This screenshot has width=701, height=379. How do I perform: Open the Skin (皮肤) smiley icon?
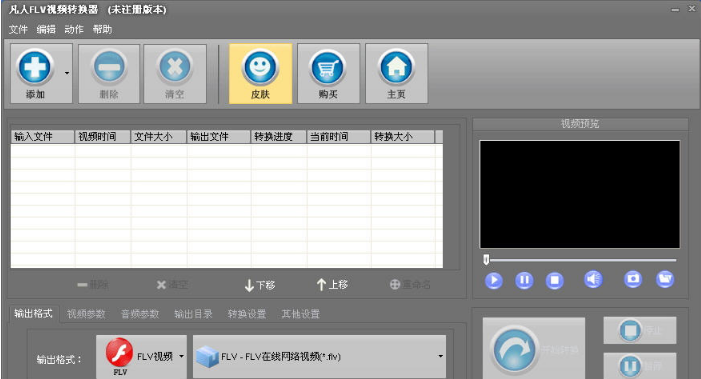pyautogui.click(x=260, y=67)
